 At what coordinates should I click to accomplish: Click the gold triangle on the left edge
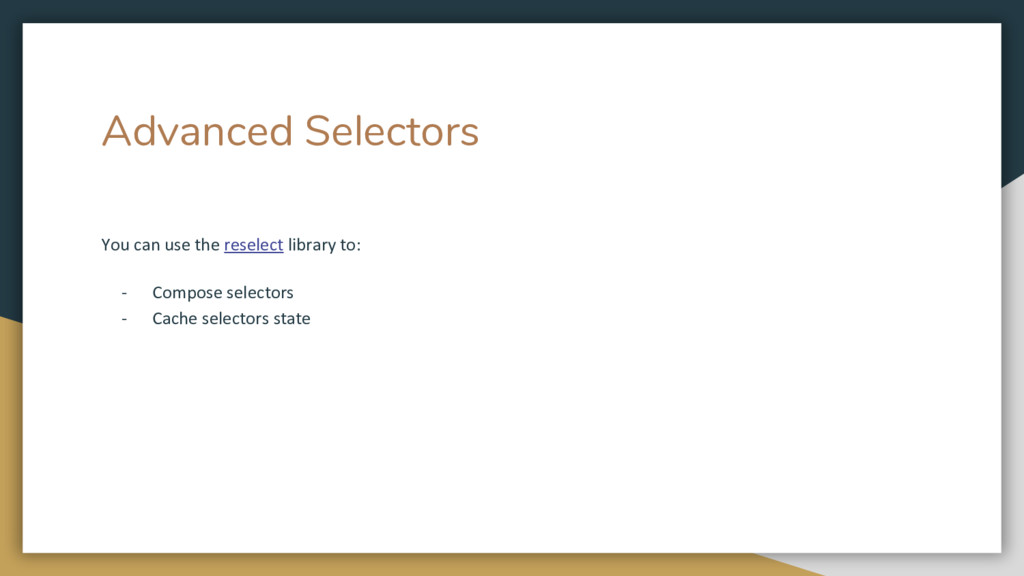click(10, 444)
